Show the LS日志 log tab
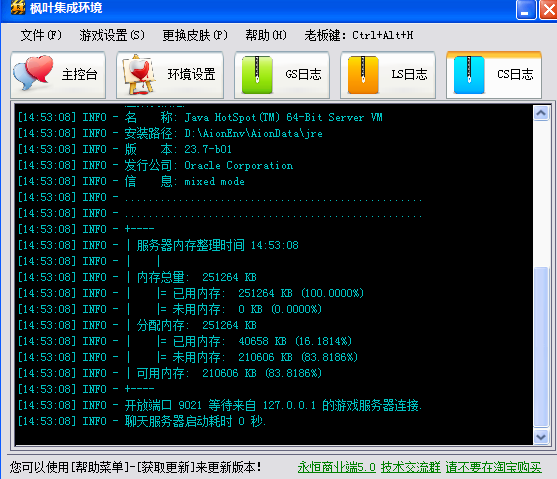The height and width of the screenshot is (479, 557). click(388, 75)
